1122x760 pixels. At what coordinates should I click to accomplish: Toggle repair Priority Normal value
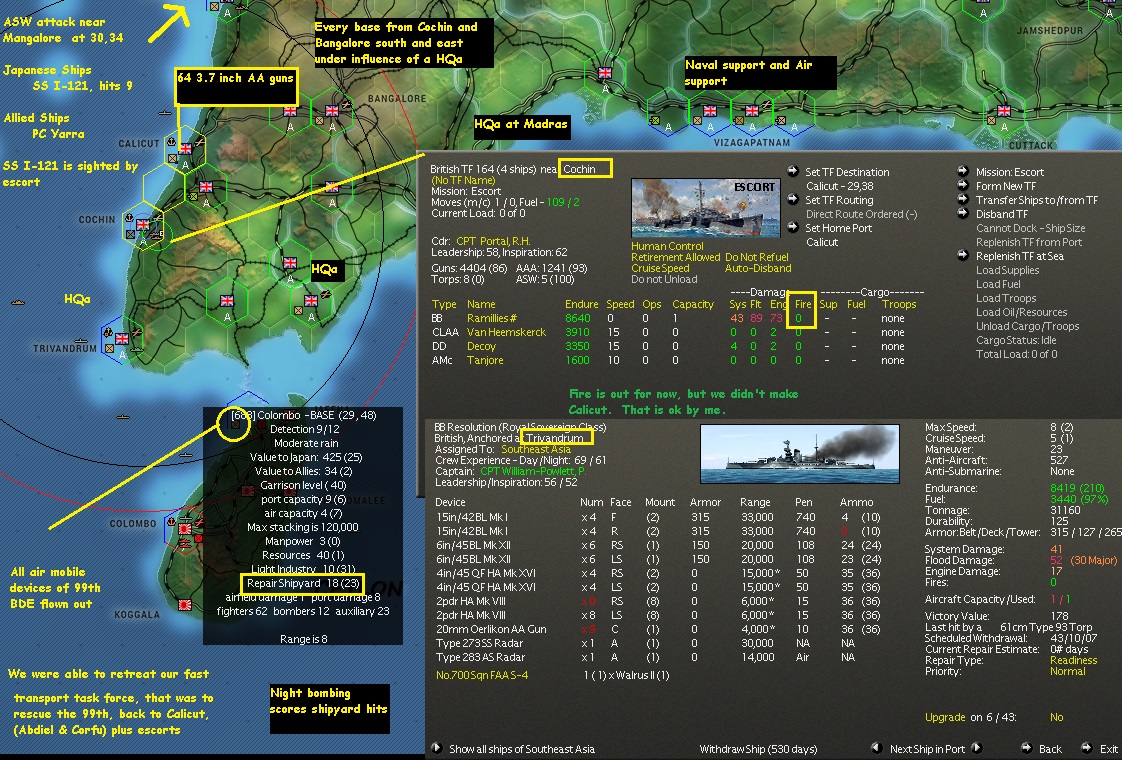pos(1068,671)
